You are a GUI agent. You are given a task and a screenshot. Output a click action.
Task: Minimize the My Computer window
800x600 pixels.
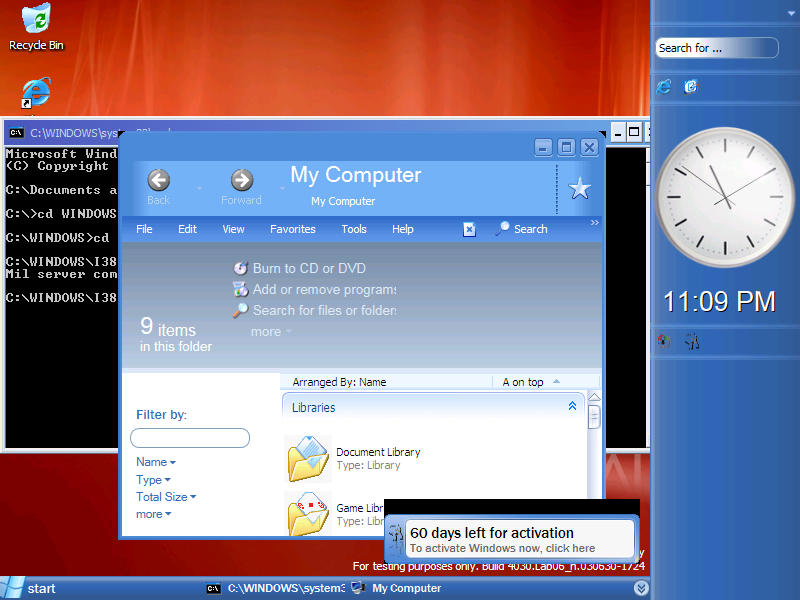click(x=543, y=148)
